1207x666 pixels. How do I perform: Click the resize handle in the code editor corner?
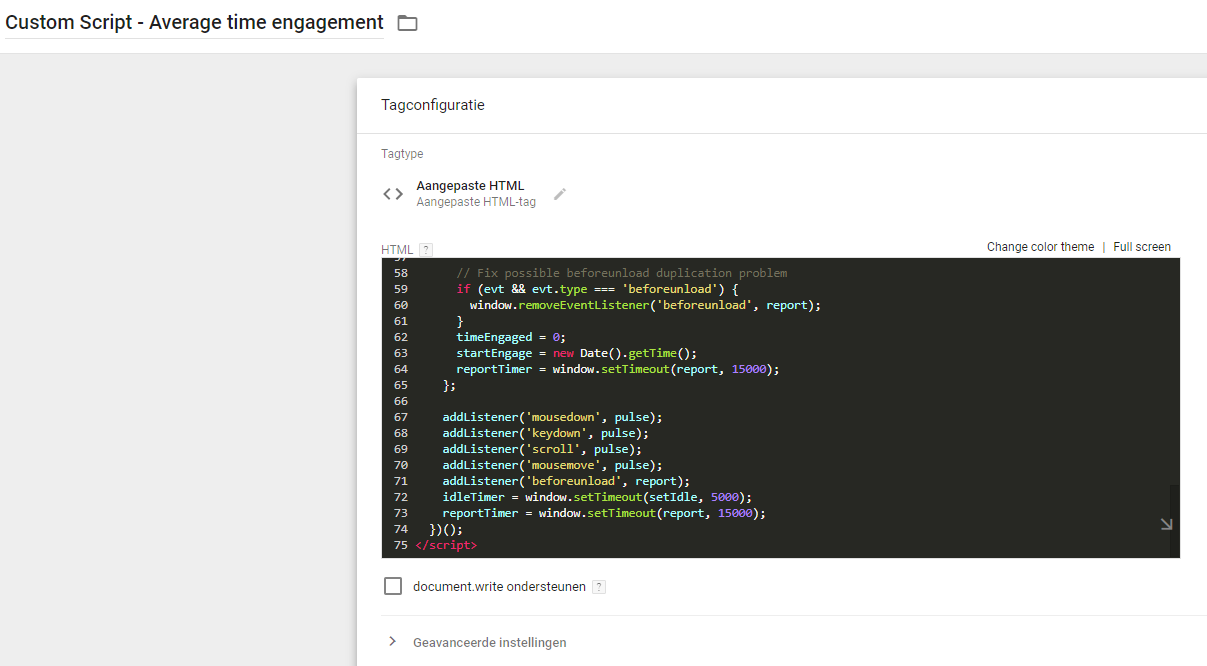tap(1166, 524)
